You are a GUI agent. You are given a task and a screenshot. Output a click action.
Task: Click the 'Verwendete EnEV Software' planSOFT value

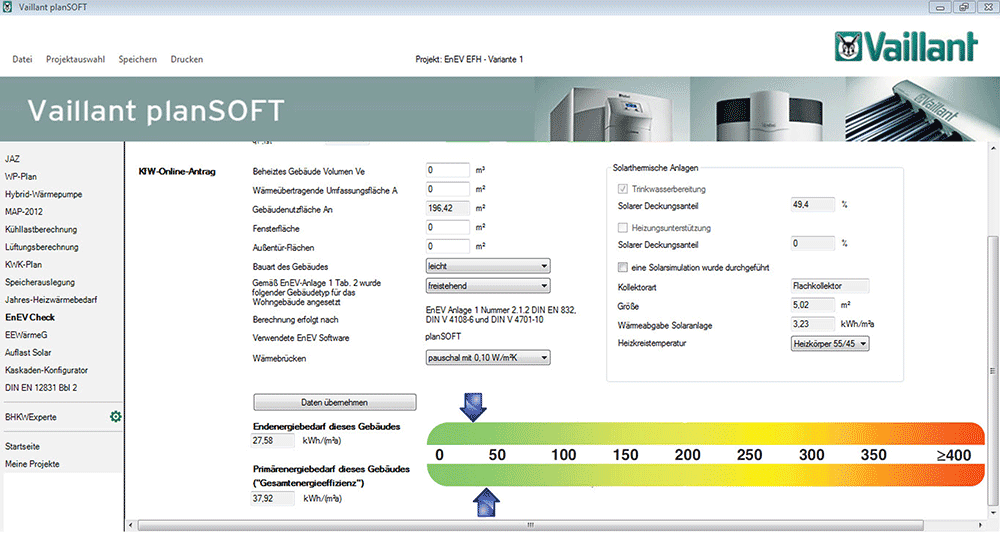coord(443,337)
